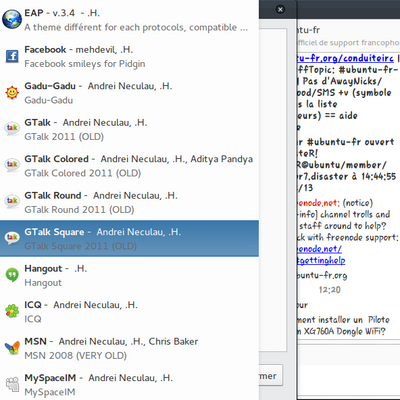Select the MySpaceIM theme title
400x400 pixels.
pos(98,378)
